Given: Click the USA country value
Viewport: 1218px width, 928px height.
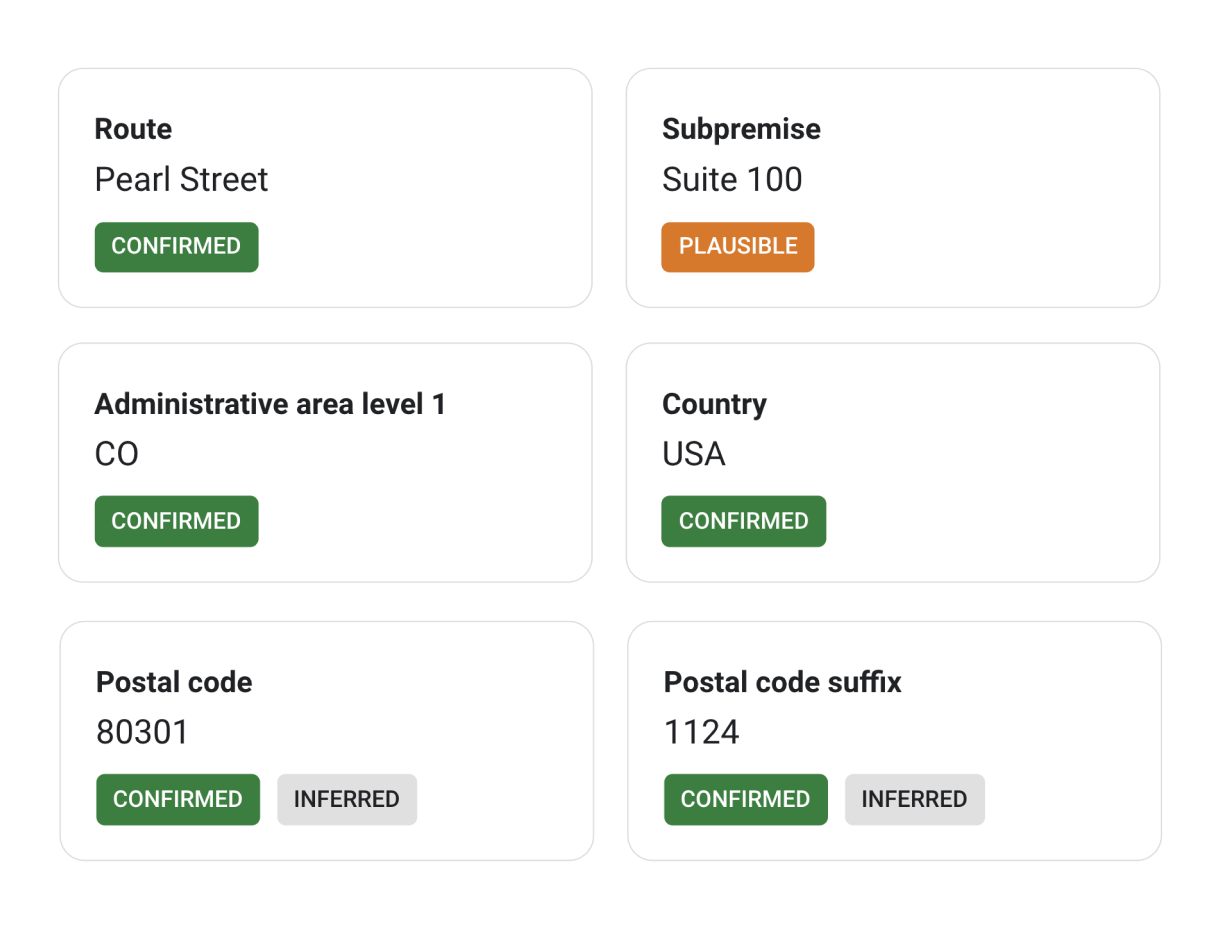Looking at the screenshot, I should 693,455.
